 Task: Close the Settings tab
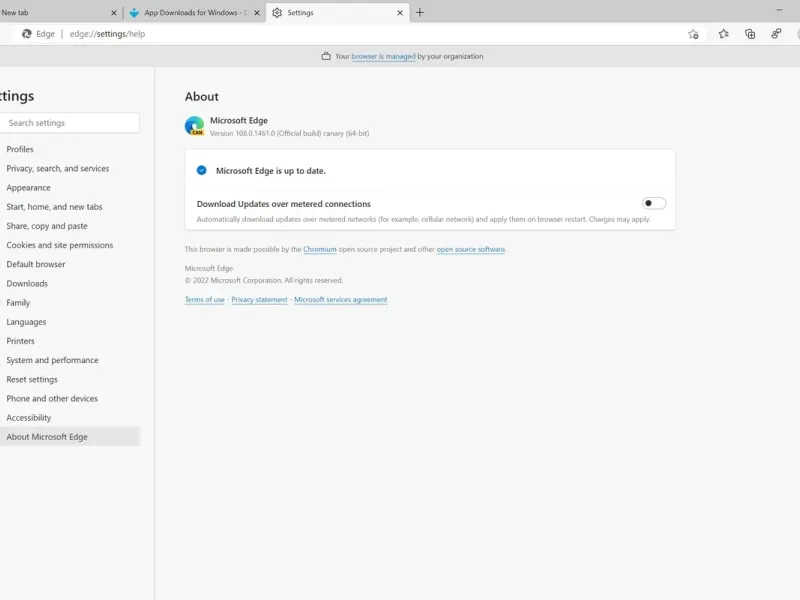click(400, 13)
